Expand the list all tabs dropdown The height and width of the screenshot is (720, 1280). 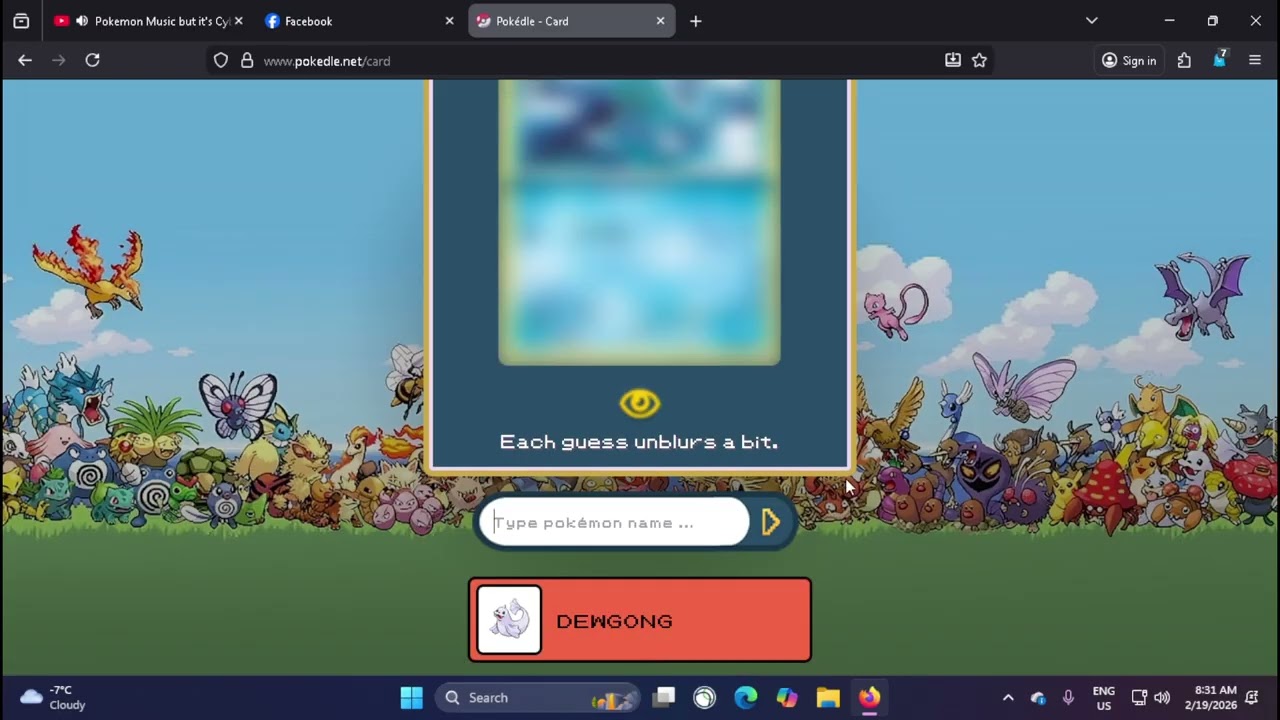click(x=1092, y=21)
